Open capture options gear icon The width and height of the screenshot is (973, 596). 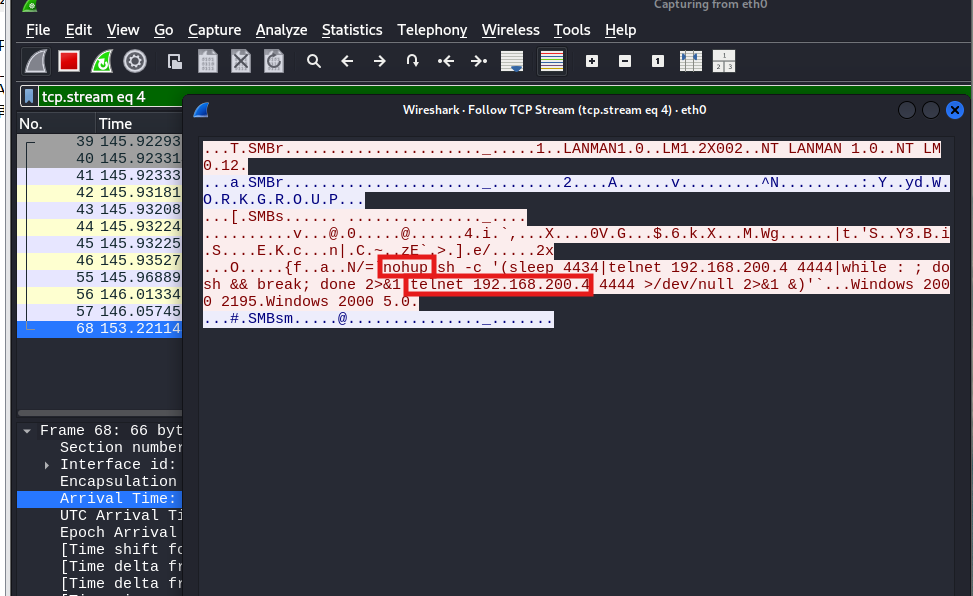pyautogui.click(x=135, y=61)
